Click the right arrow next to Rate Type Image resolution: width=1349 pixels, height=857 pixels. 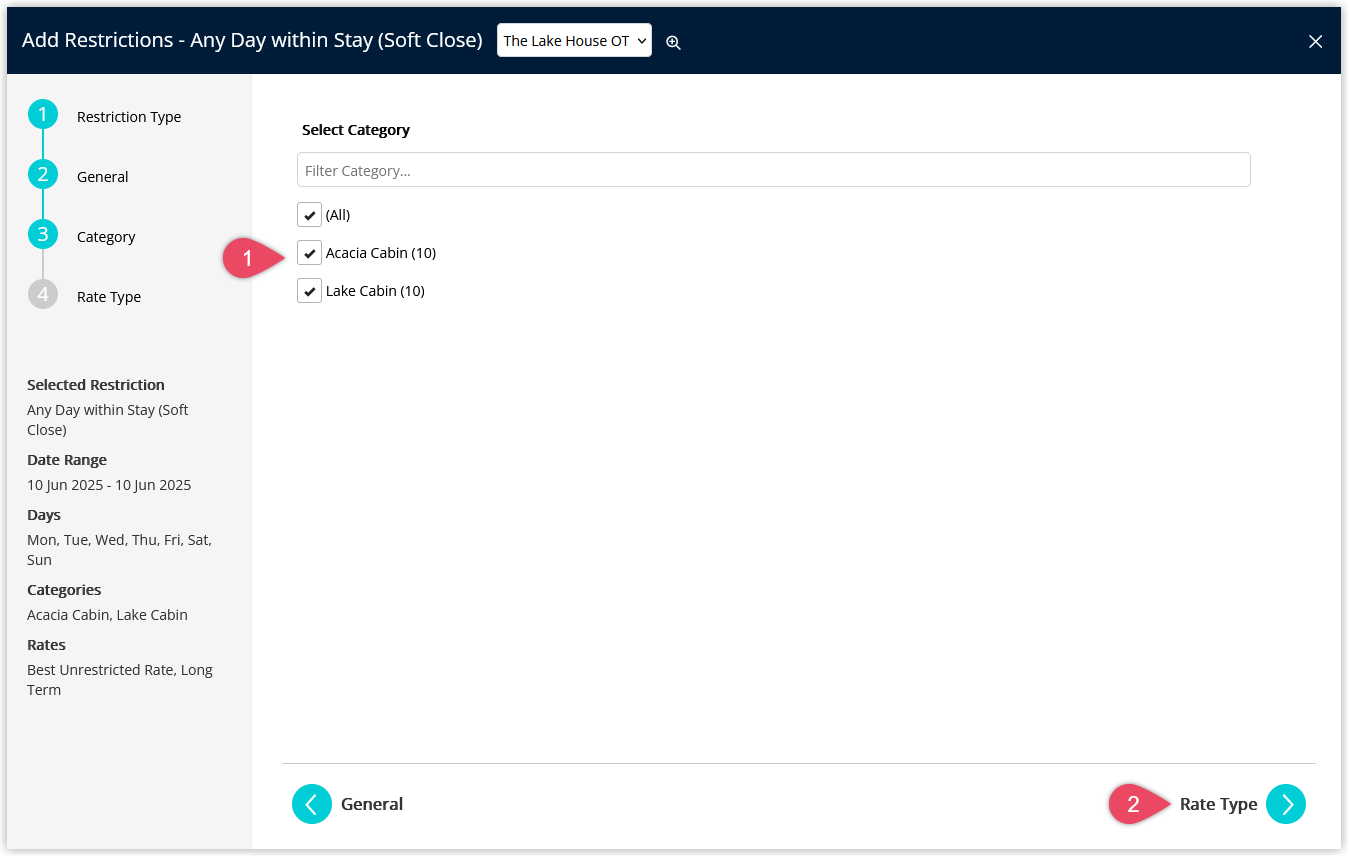pyautogui.click(x=1286, y=804)
